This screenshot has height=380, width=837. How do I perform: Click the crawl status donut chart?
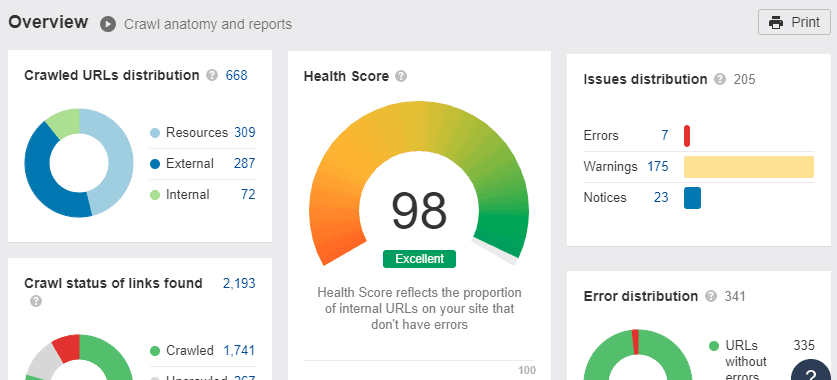tap(79, 357)
